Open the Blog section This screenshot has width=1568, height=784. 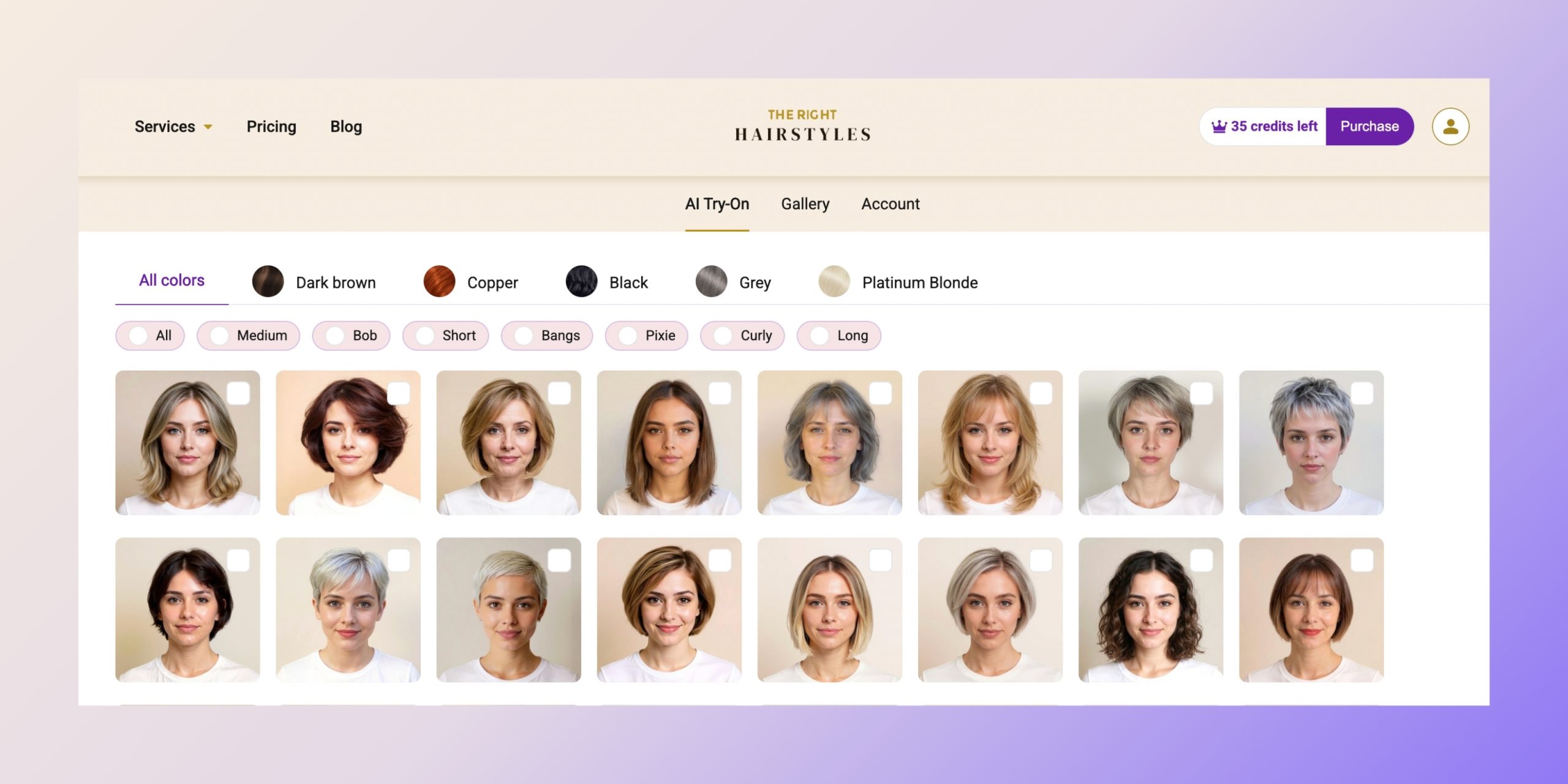pyautogui.click(x=345, y=126)
